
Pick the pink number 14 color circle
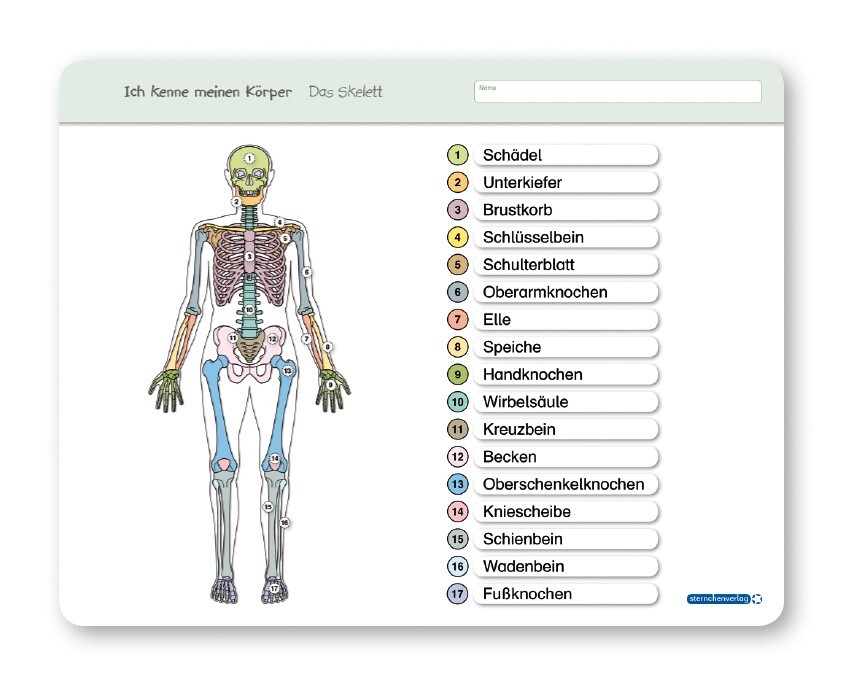pyautogui.click(x=457, y=512)
